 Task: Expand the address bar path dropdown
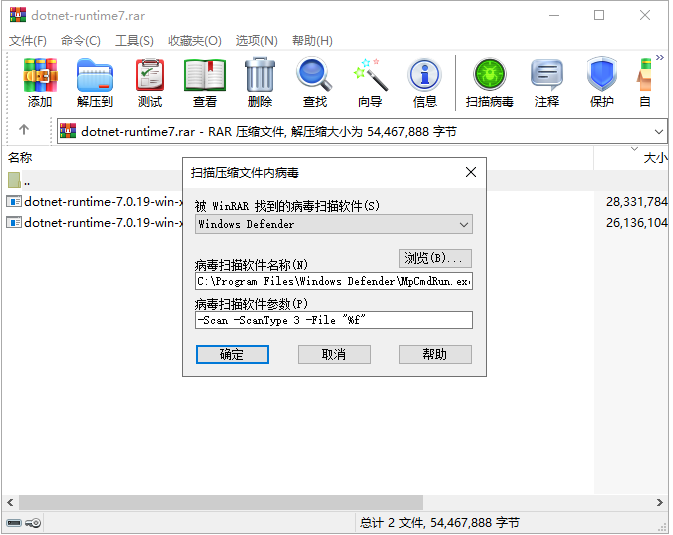[658, 131]
